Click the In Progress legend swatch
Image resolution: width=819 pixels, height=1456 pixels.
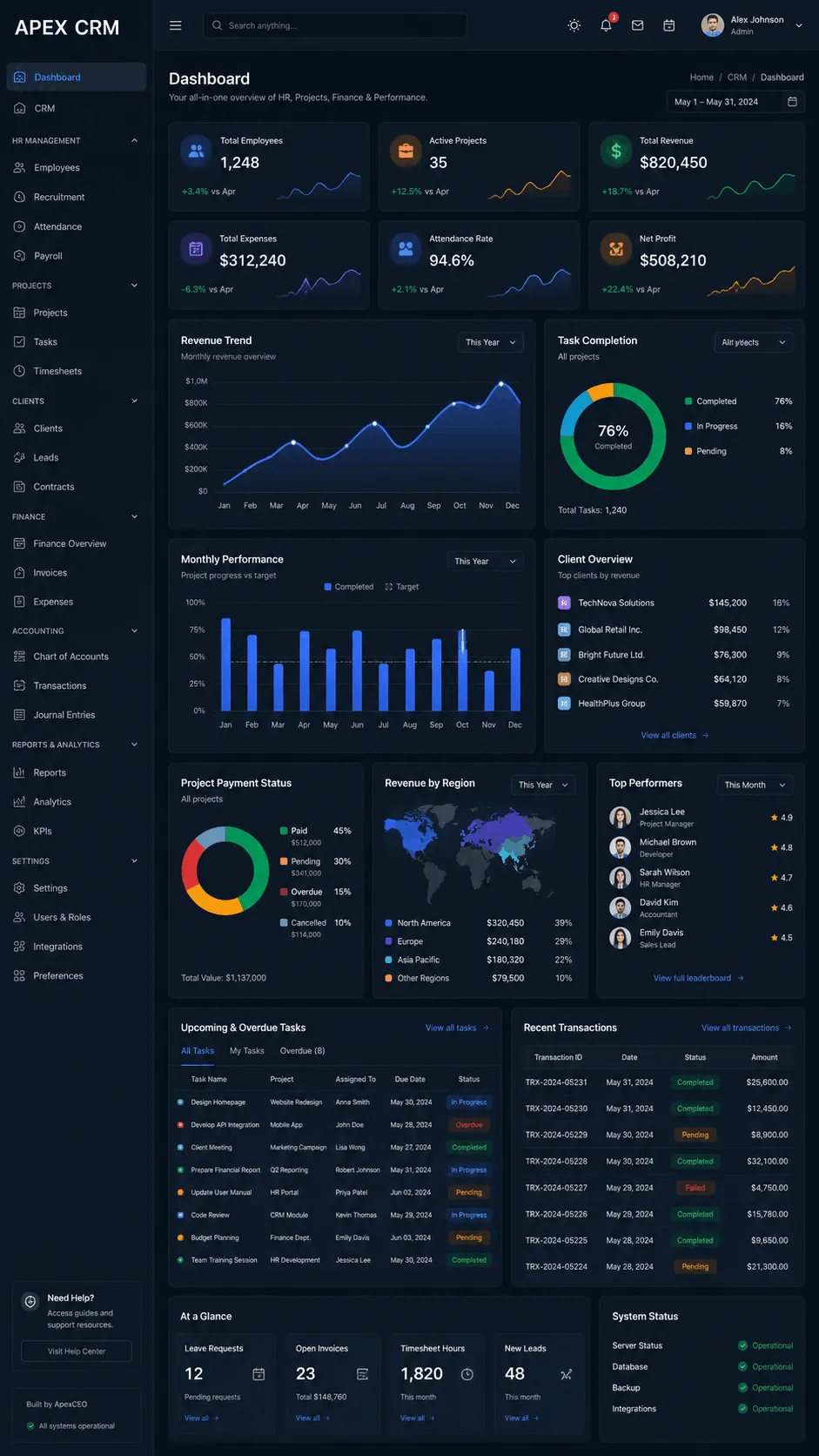688,426
